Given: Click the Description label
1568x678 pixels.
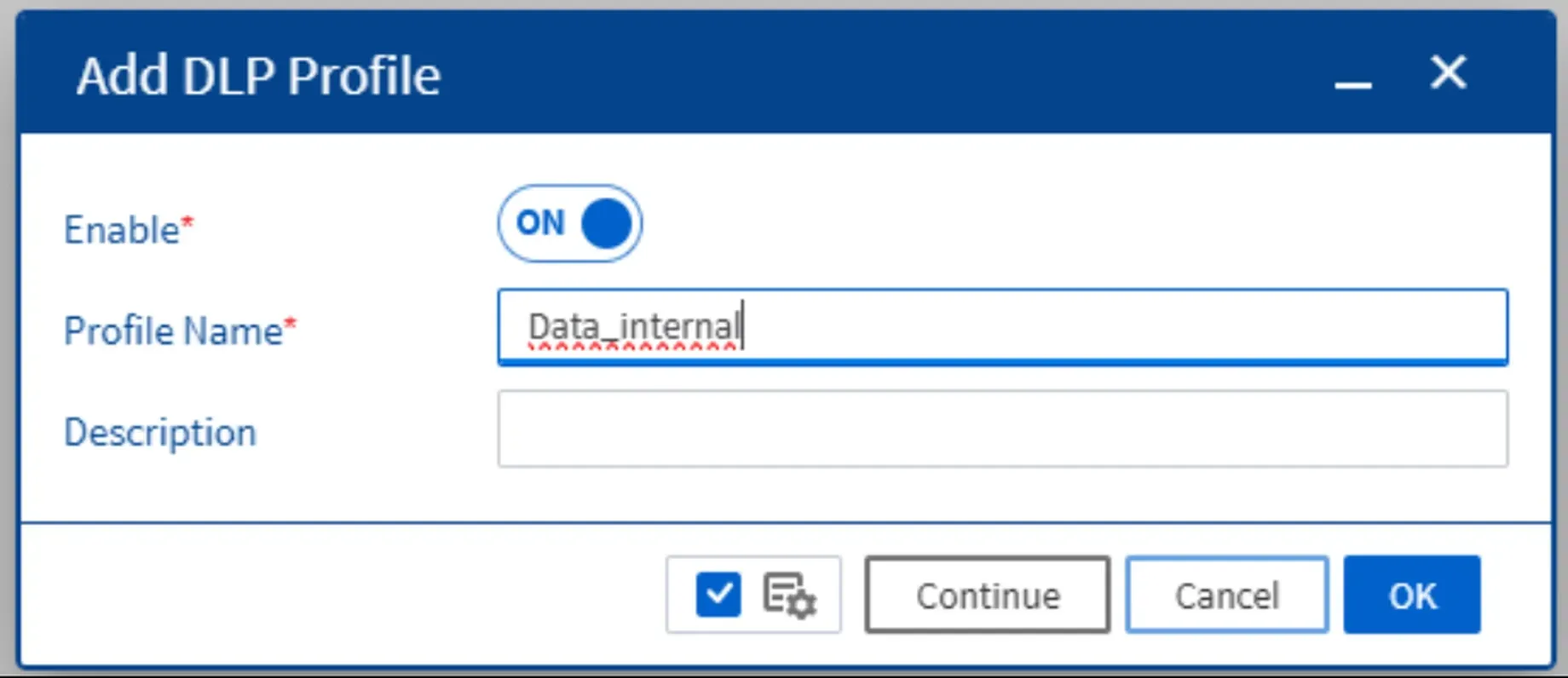Looking at the screenshot, I should tap(160, 433).
